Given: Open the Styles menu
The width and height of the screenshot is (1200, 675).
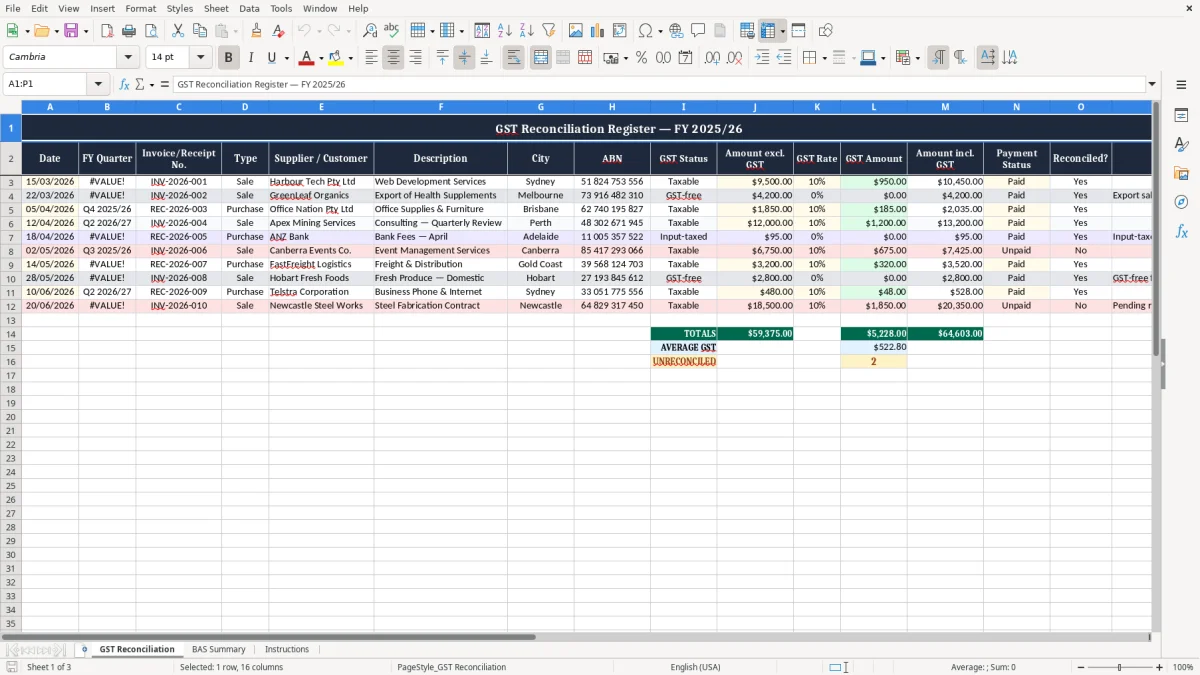Looking at the screenshot, I should pos(180,8).
